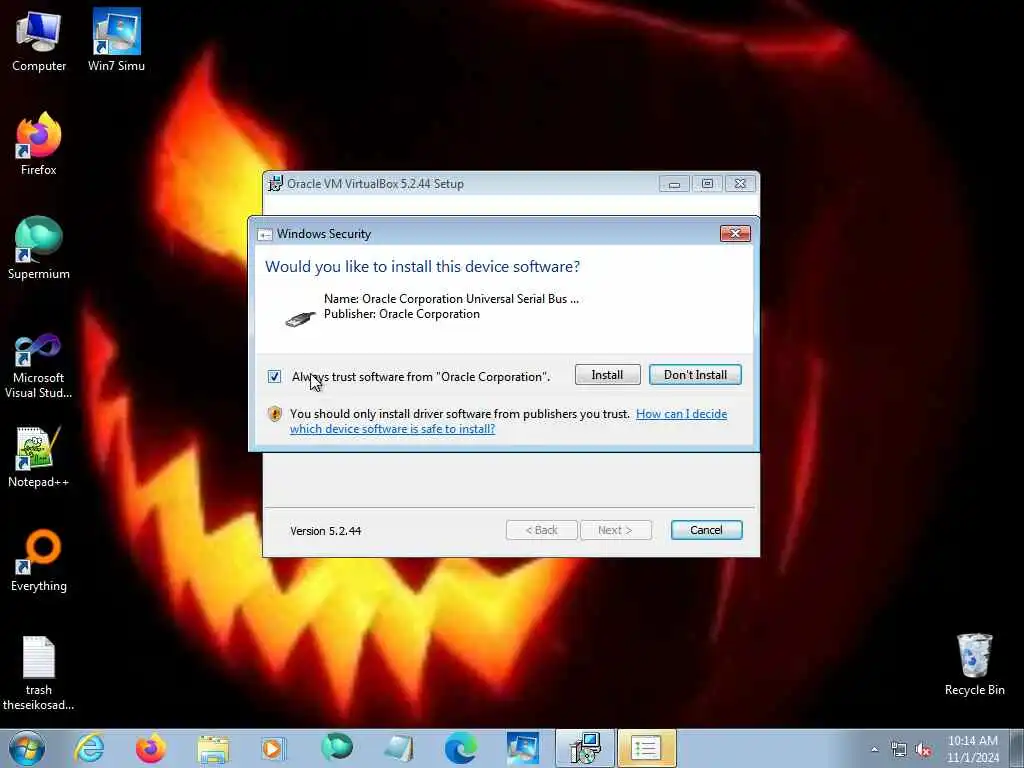Screen dimensions: 1024x768
Task: Click the Publisher: Oracle Corporation text
Action: tap(402, 314)
